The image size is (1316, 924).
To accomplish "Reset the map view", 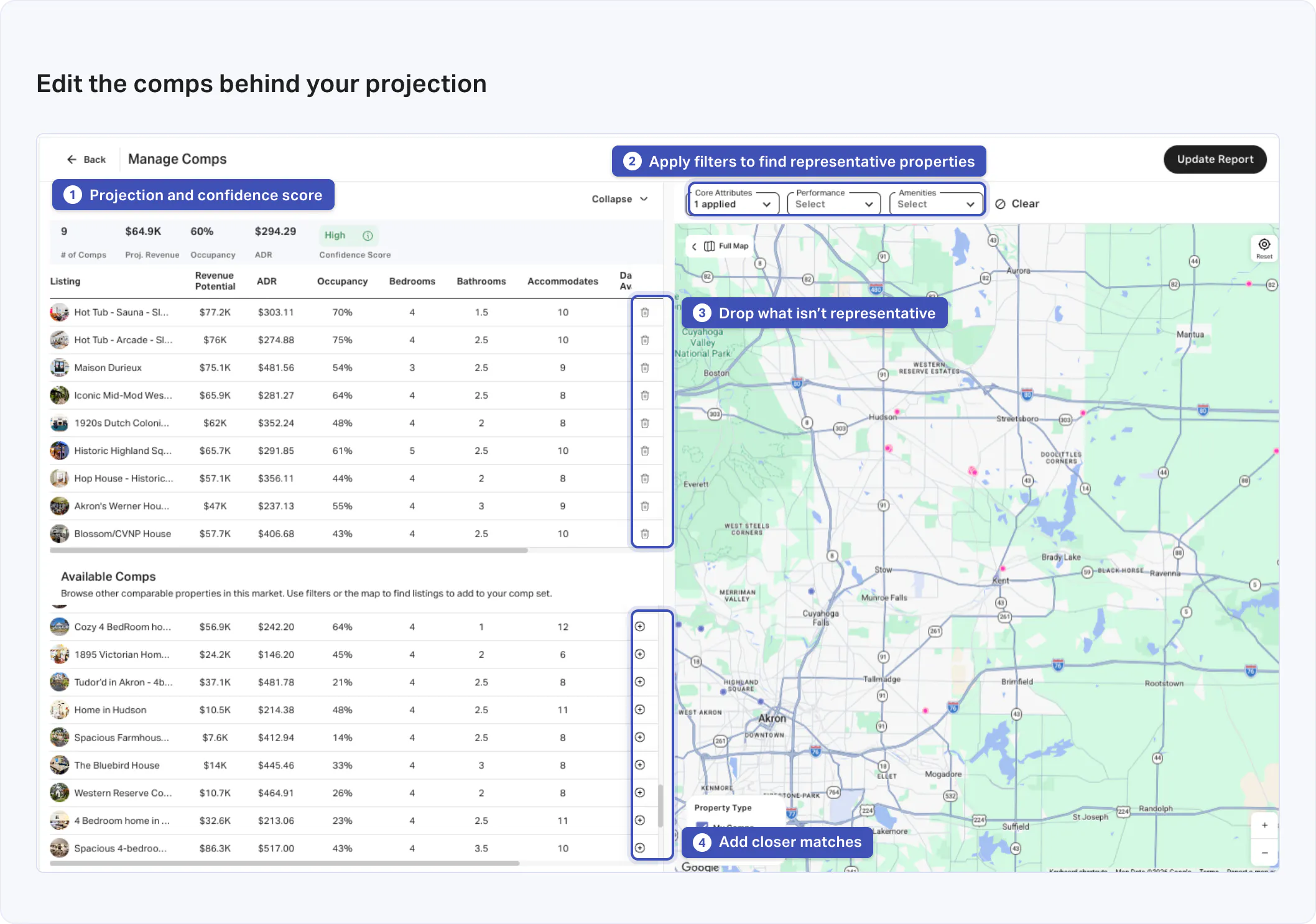I will [1264, 248].
